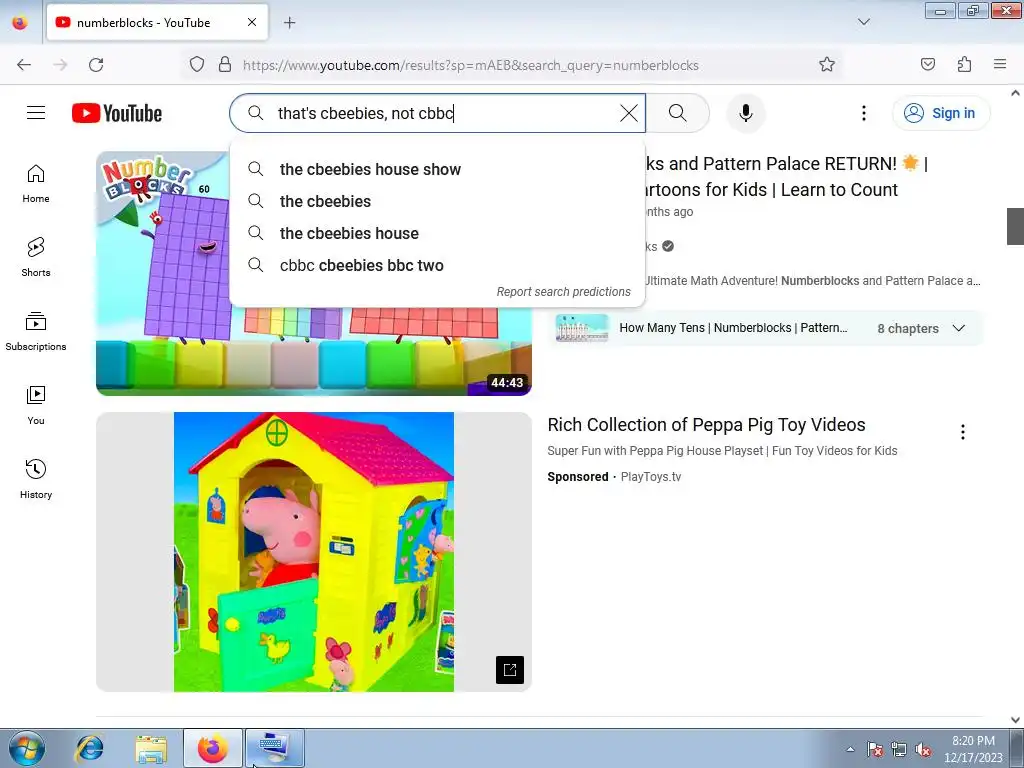Screen dimensions: 1024x768
Task: Click muted volume tray icon
Action: [923, 749]
